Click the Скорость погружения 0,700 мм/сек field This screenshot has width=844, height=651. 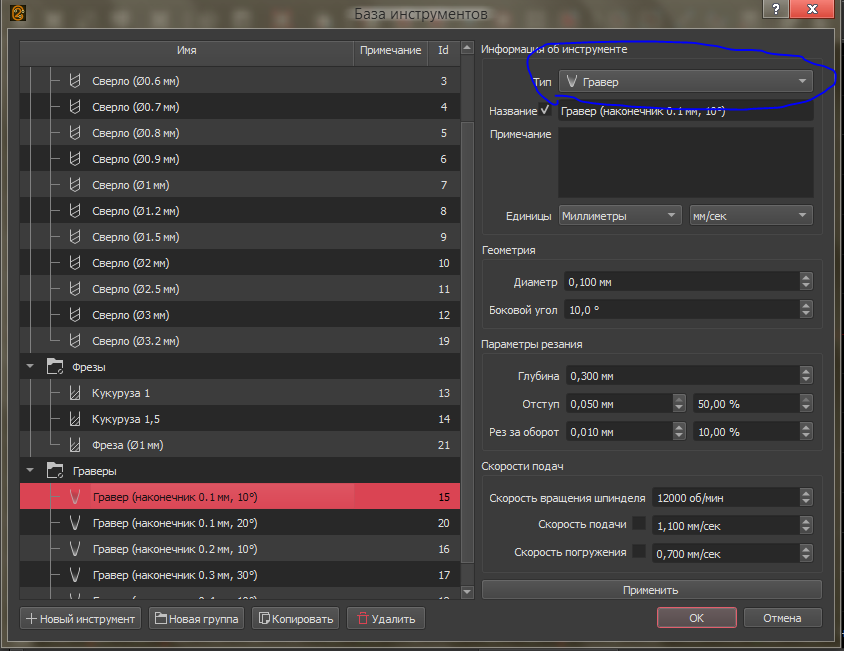pyautogui.click(x=726, y=554)
